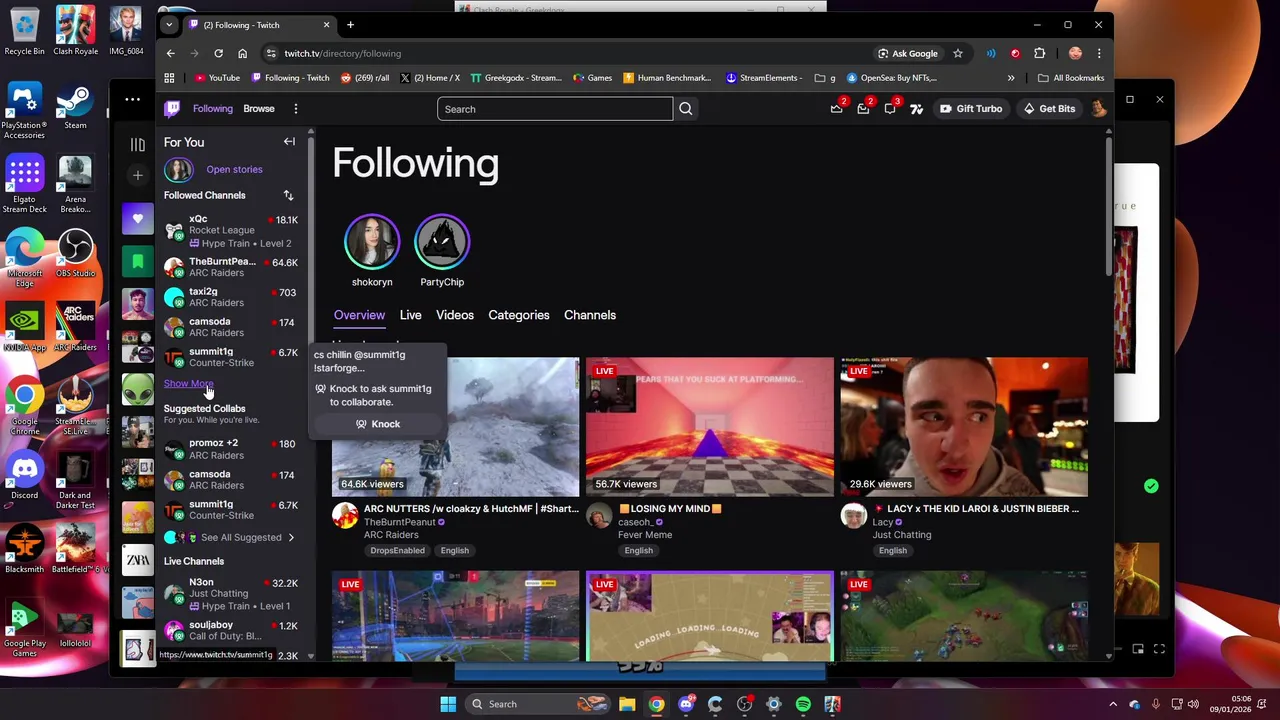
Task: Open the Categories tab
Action: [519, 315]
